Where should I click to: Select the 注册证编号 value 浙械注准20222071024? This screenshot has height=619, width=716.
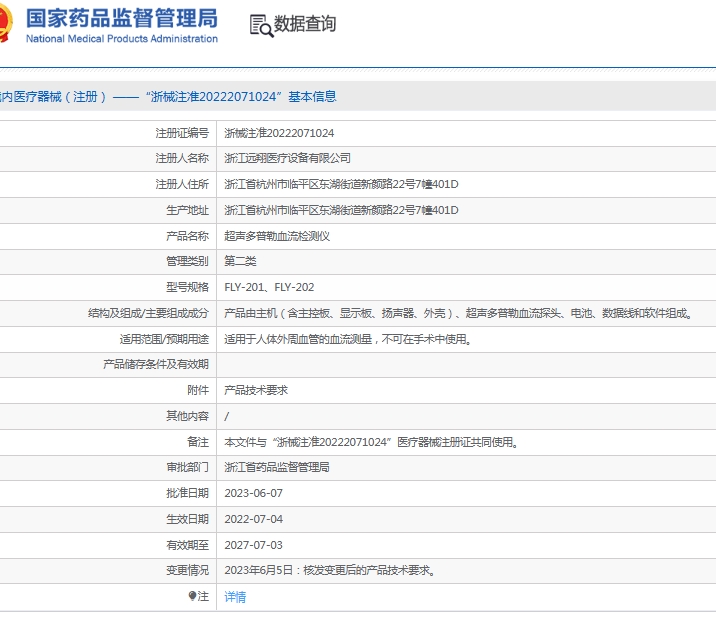[x=279, y=133]
